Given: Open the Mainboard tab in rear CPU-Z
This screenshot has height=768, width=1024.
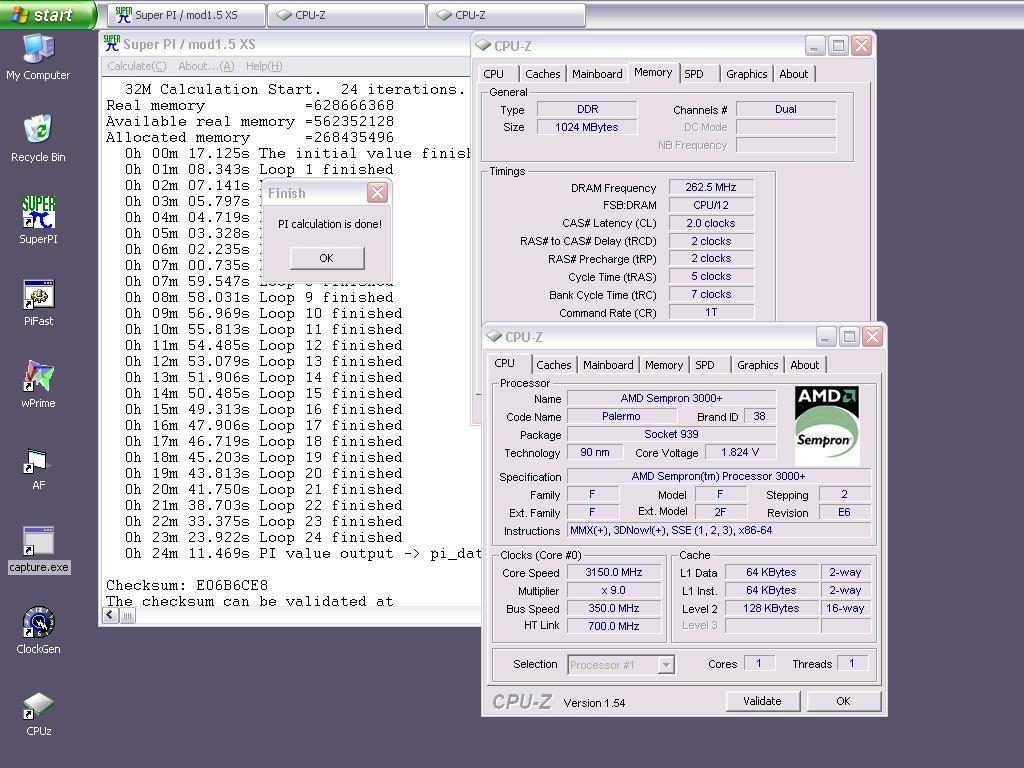Looking at the screenshot, I should point(597,74).
